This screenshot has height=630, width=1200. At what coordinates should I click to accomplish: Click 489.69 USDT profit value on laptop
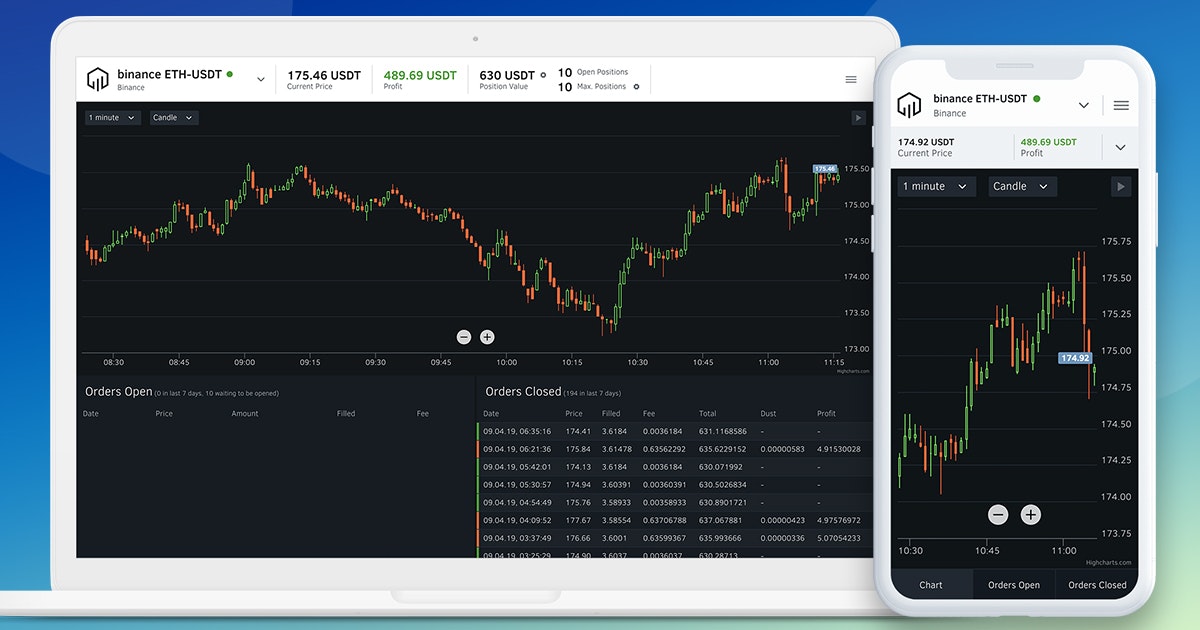point(420,75)
